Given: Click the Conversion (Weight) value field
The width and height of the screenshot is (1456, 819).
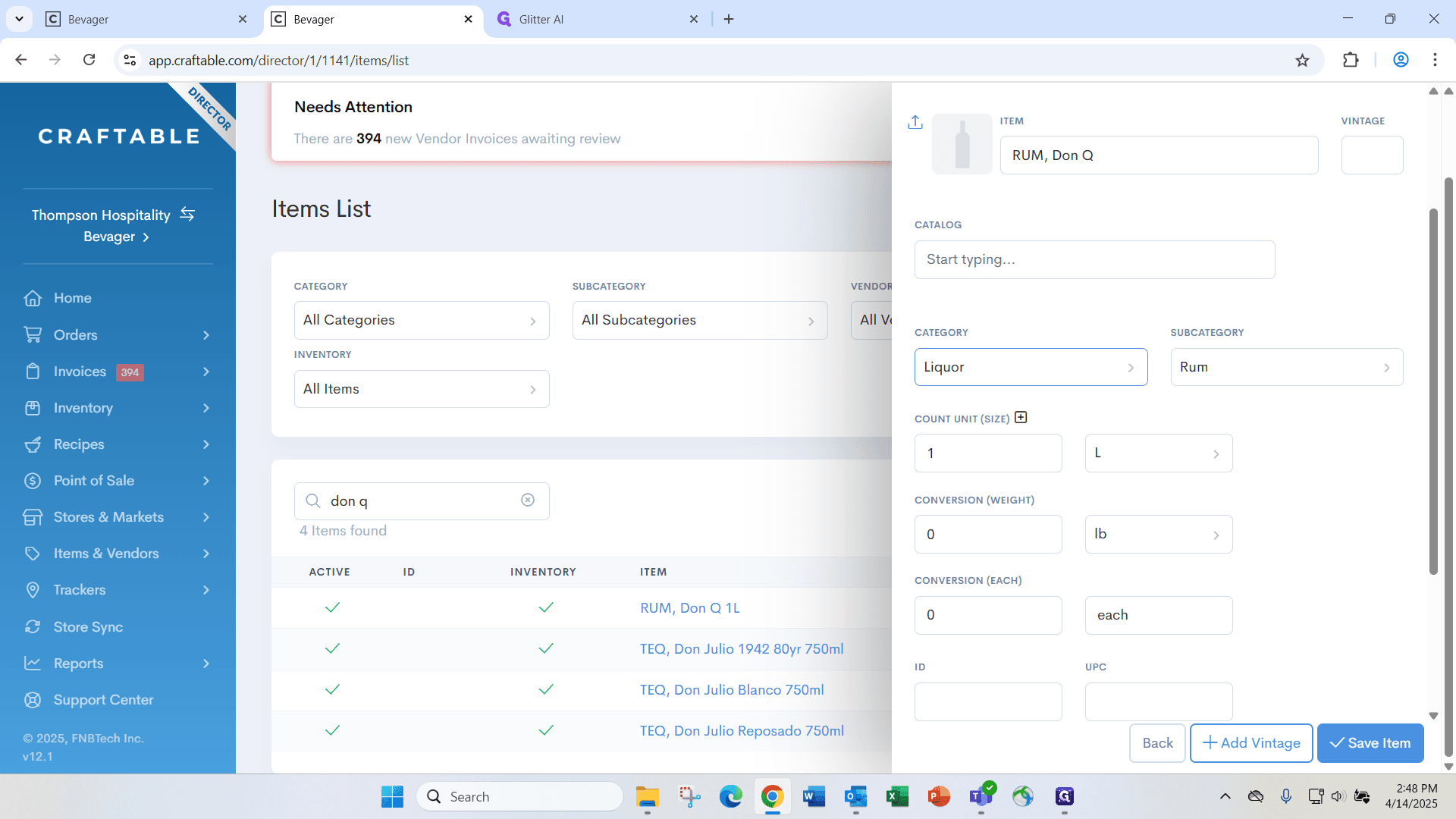Looking at the screenshot, I should click(988, 534).
